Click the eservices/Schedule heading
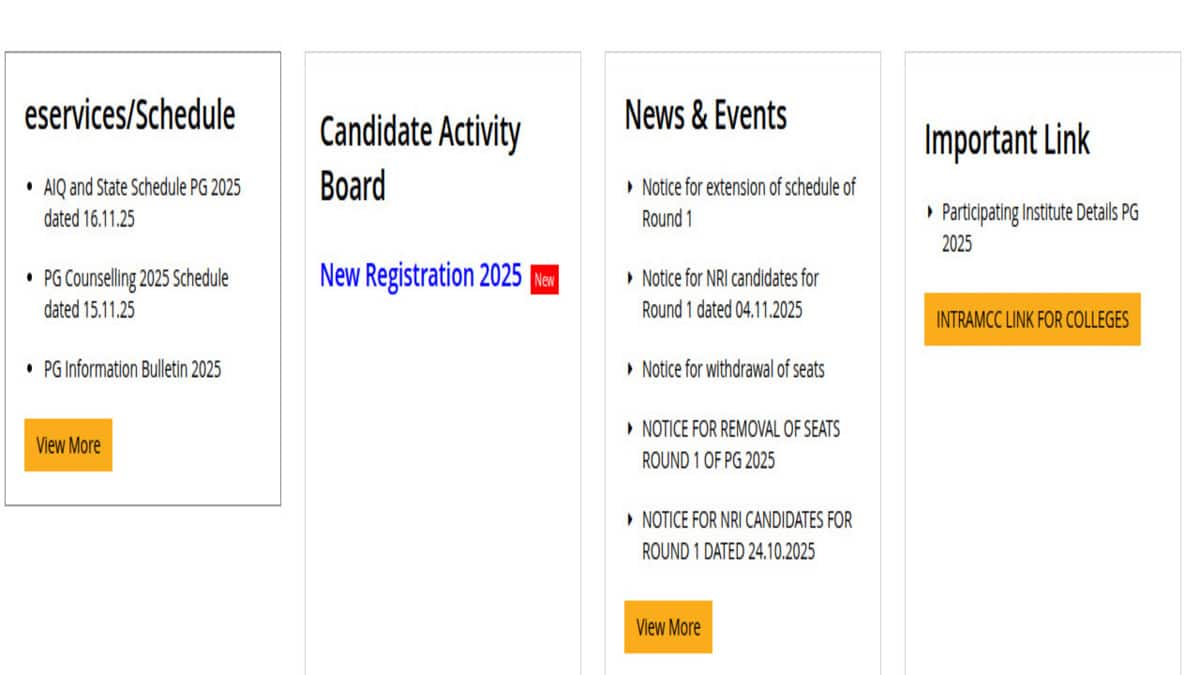Screen dimensions: 1200x675 tap(130, 115)
